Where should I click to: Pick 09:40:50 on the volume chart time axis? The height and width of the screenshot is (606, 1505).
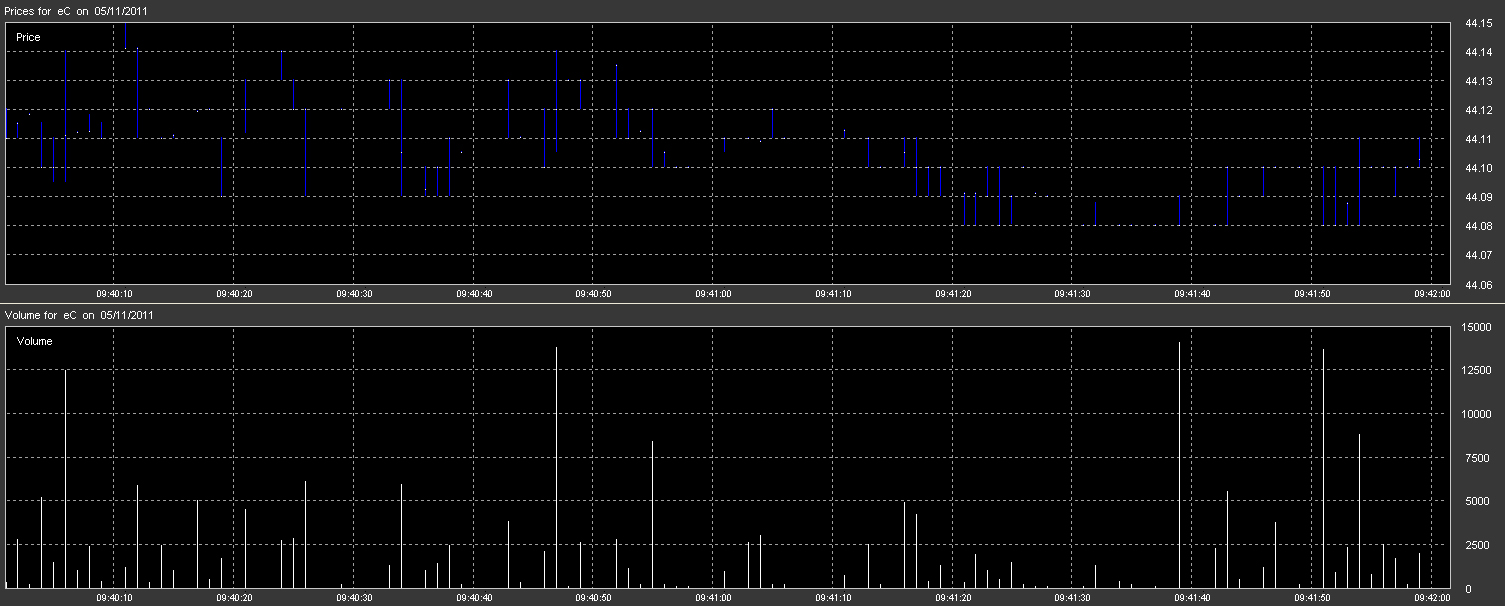click(594, 598)
